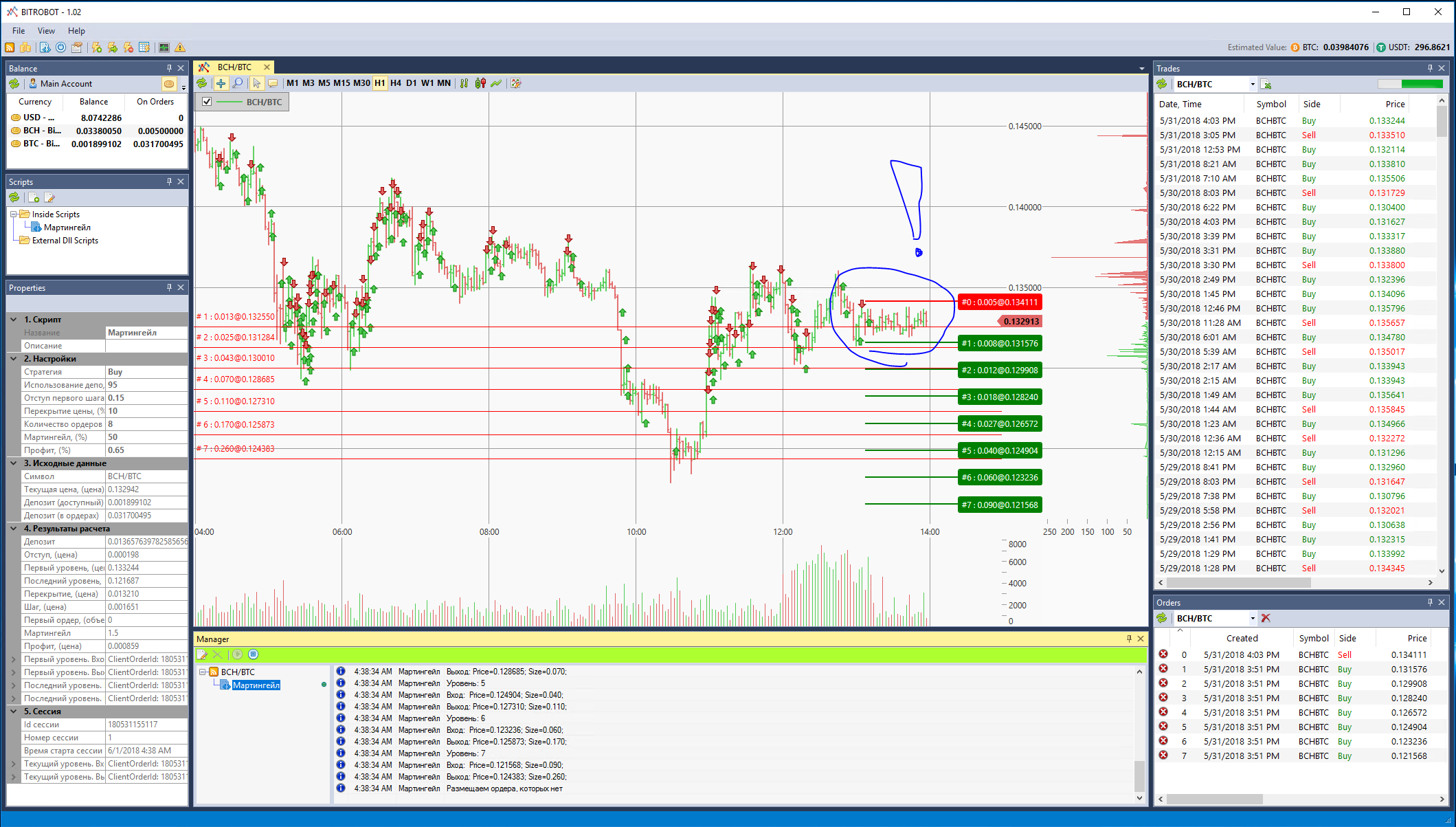Stop the running script in Manager
Viewport: 1456px width, 827px height.
pyautogui.click(x=253, y=654)
